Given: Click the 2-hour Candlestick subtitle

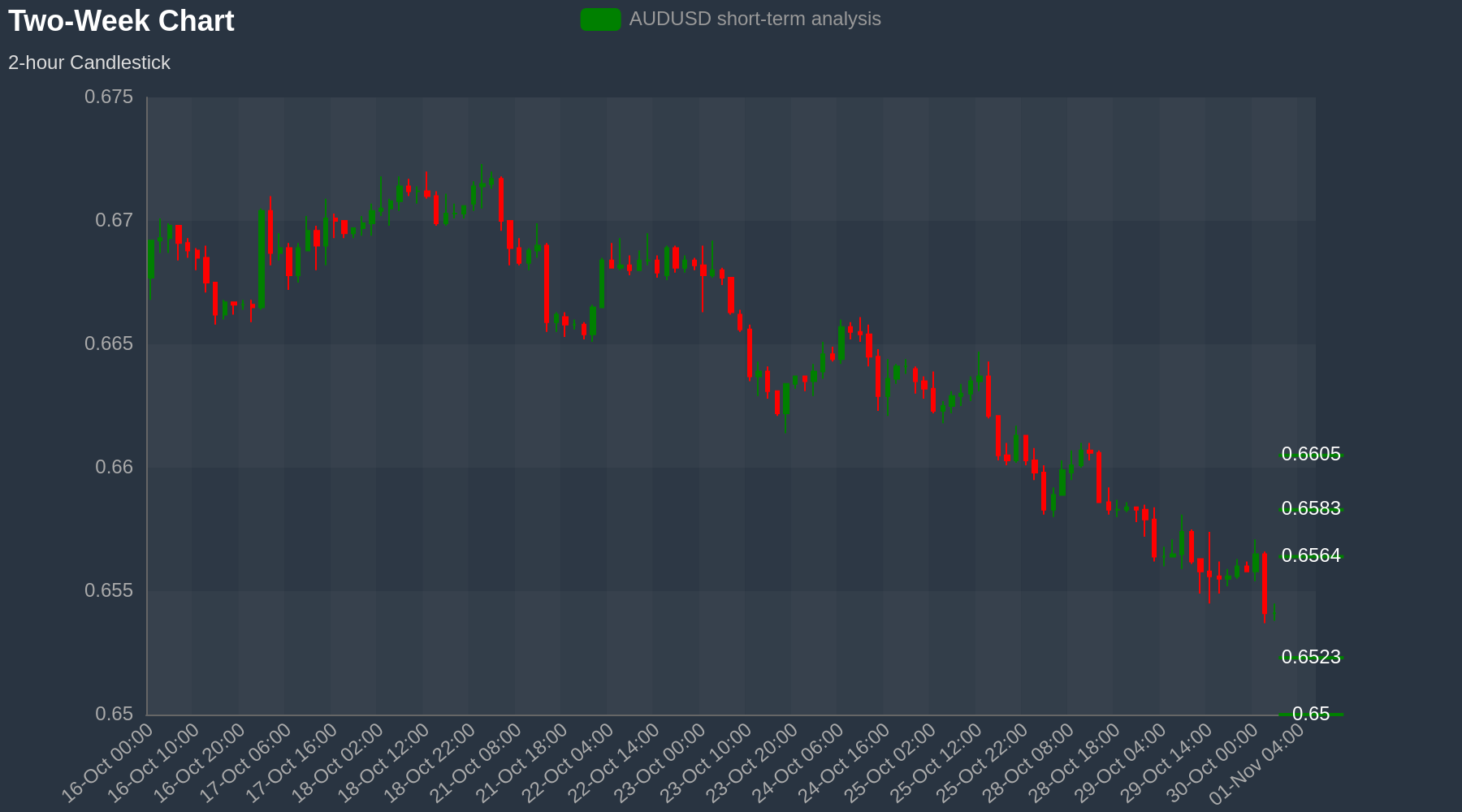Looking at the screenshot, I should pyautogui.click(x=89, y=63).
